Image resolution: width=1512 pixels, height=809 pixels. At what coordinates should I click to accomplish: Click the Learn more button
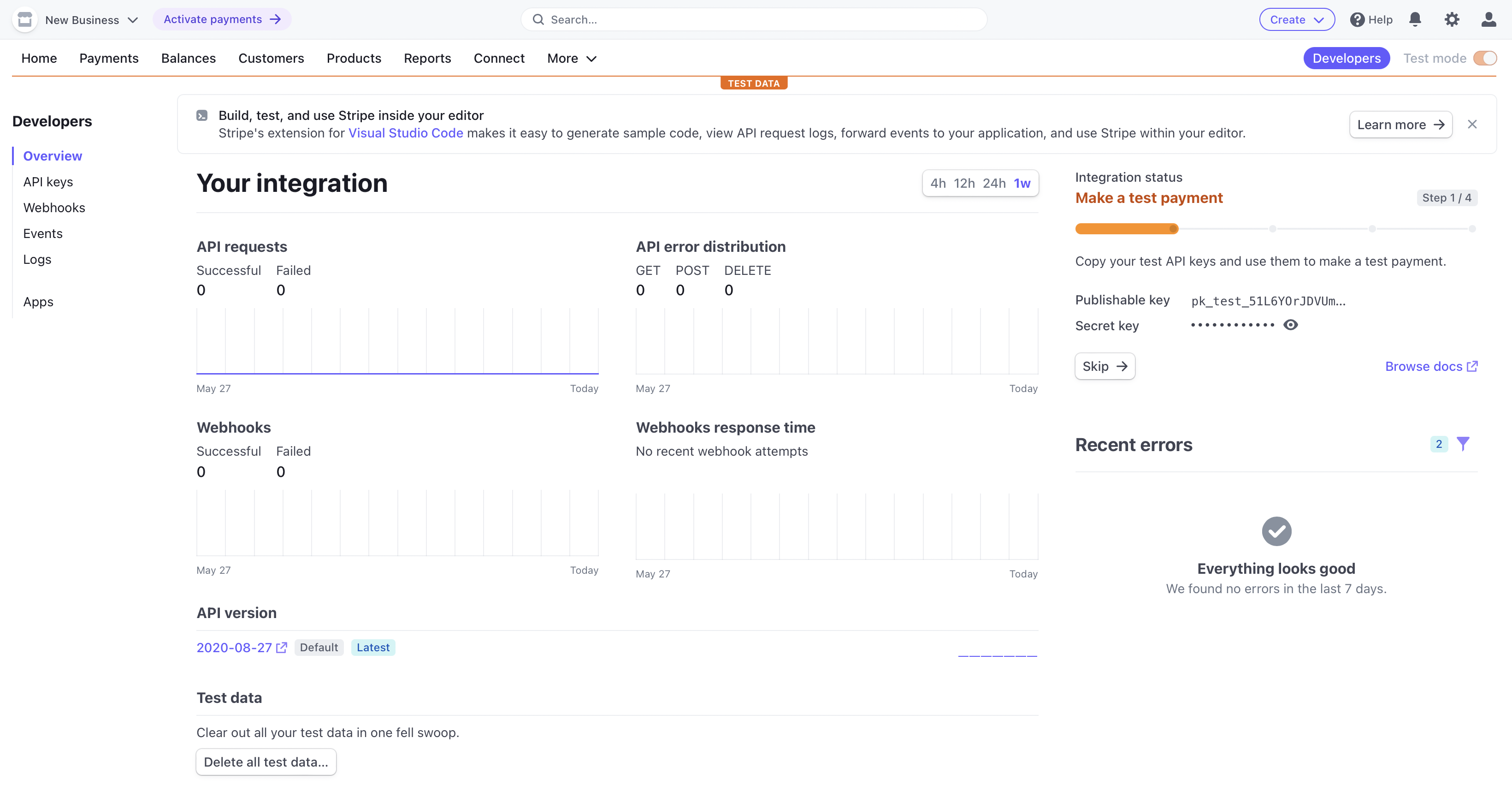pos(1400,125)
